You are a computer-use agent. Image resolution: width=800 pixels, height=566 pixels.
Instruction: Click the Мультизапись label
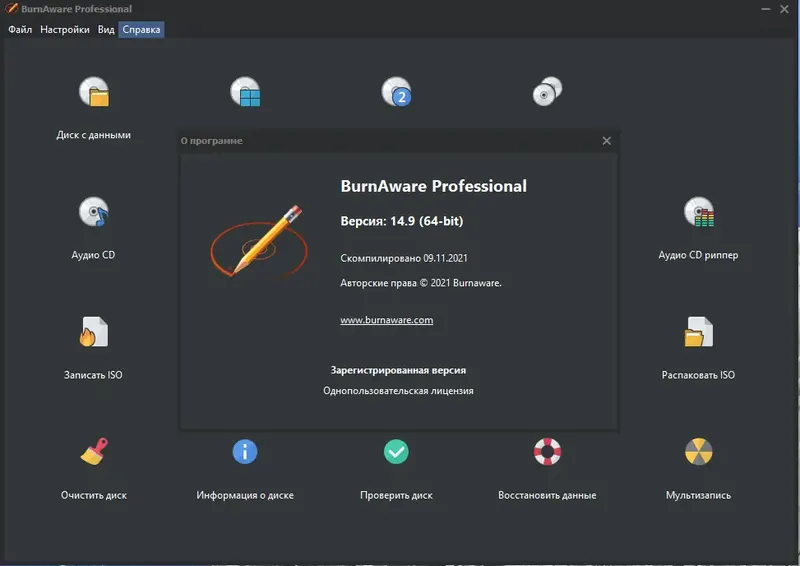698,495
